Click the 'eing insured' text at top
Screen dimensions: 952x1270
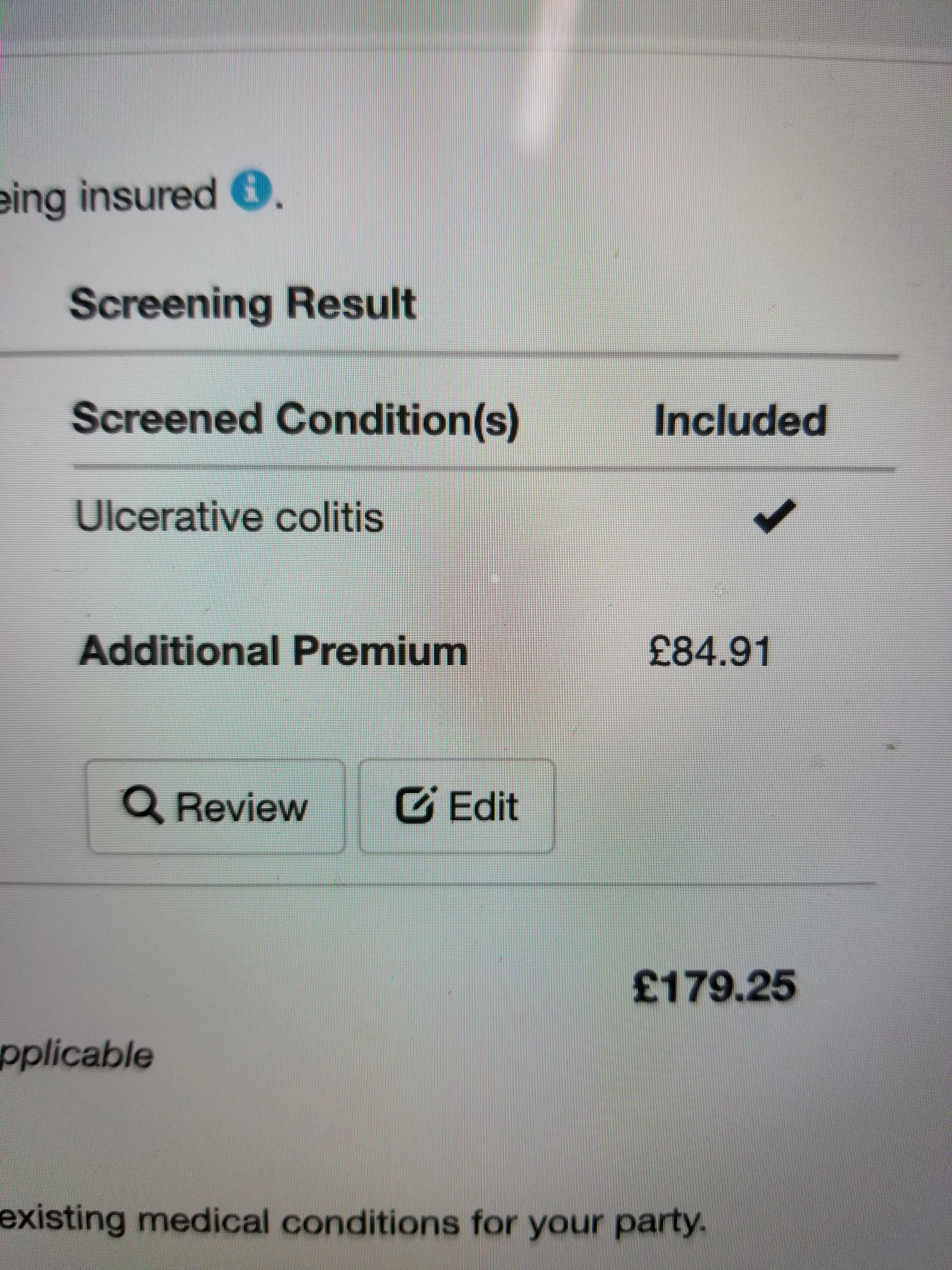(x=109, y=198)
